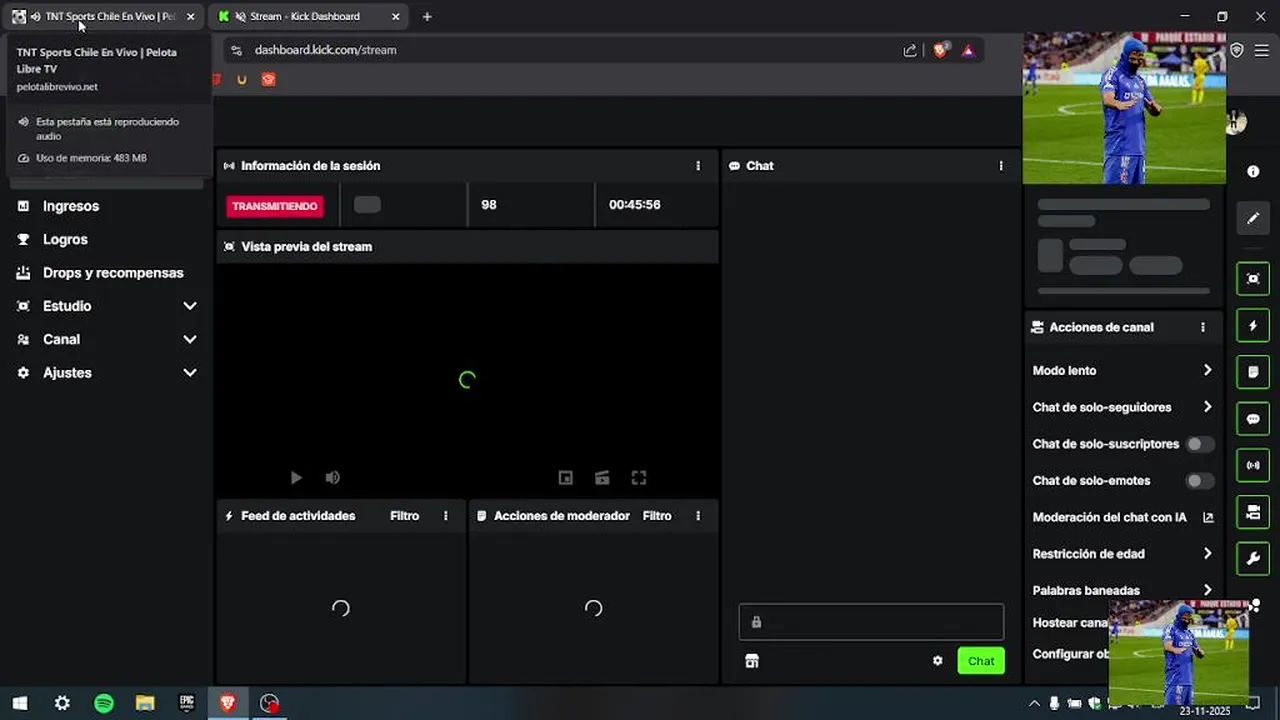The height and width of the screenshot is (720, 1280).
Task: Click the chat message input field
Action: (x=871, y=622)
